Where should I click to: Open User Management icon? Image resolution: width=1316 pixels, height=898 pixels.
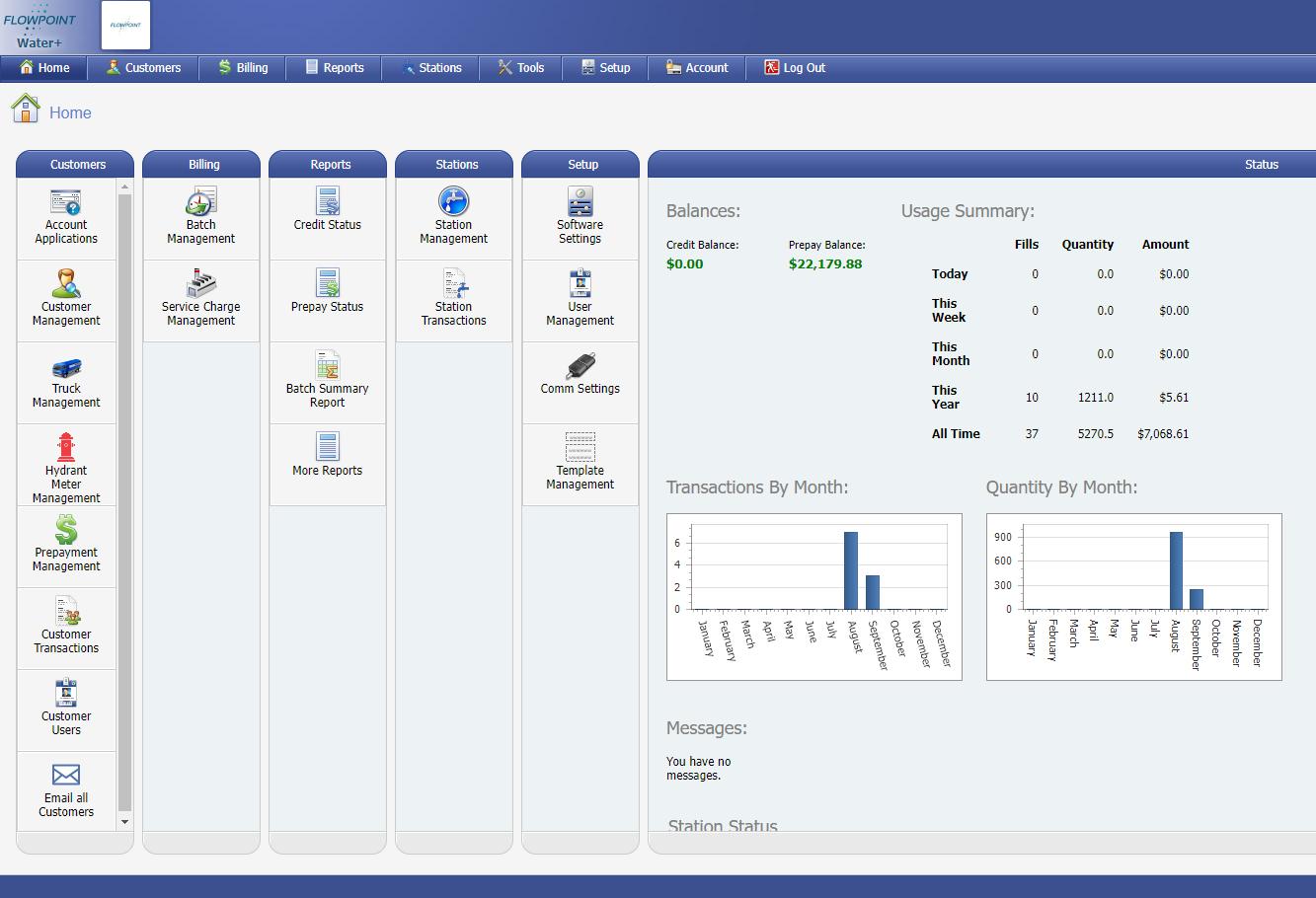coord(581,283)
